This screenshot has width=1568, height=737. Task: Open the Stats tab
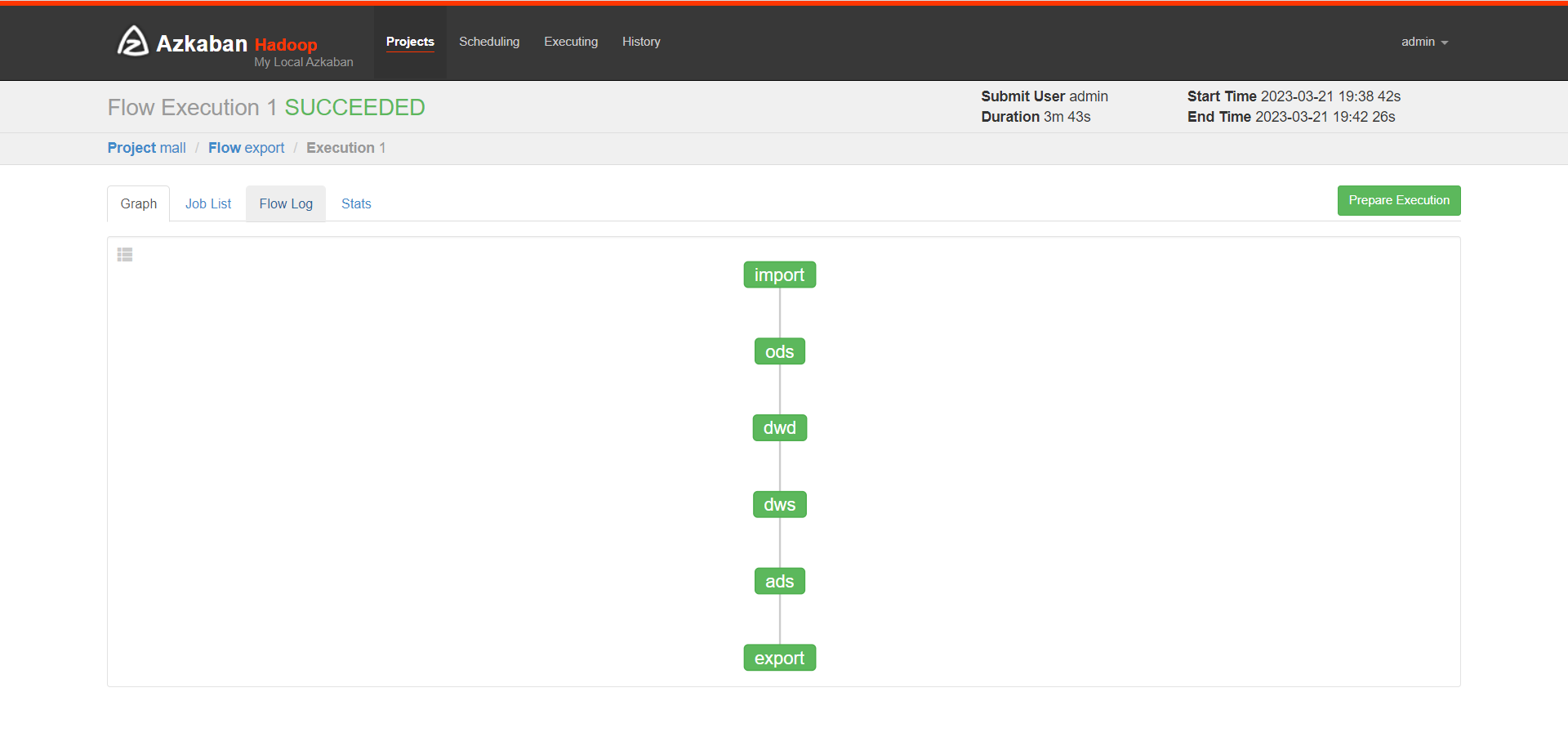pyautogui.click(x=356, y=203)
